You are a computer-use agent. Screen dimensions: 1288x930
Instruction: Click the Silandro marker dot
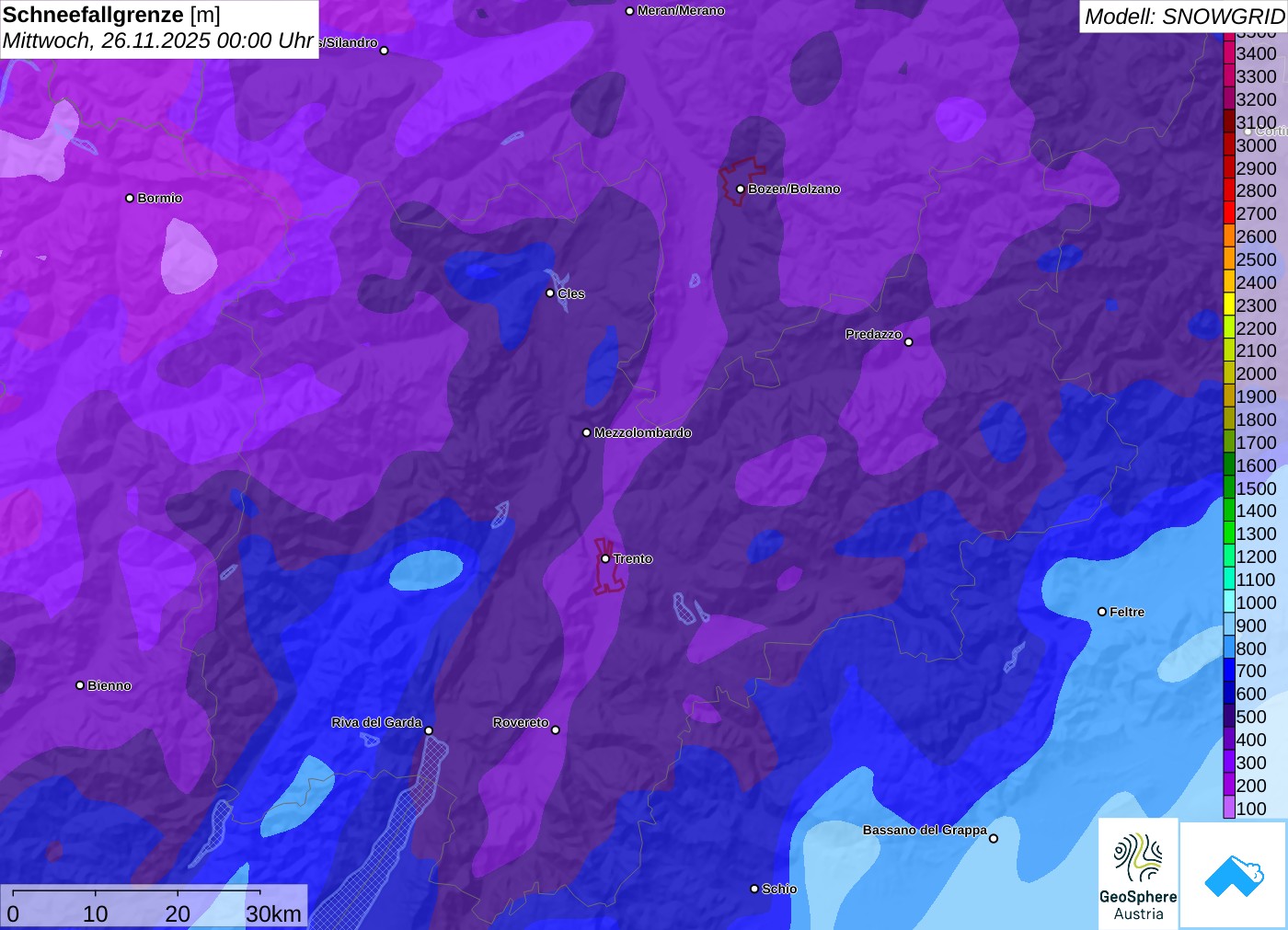(x=385, y=51)
